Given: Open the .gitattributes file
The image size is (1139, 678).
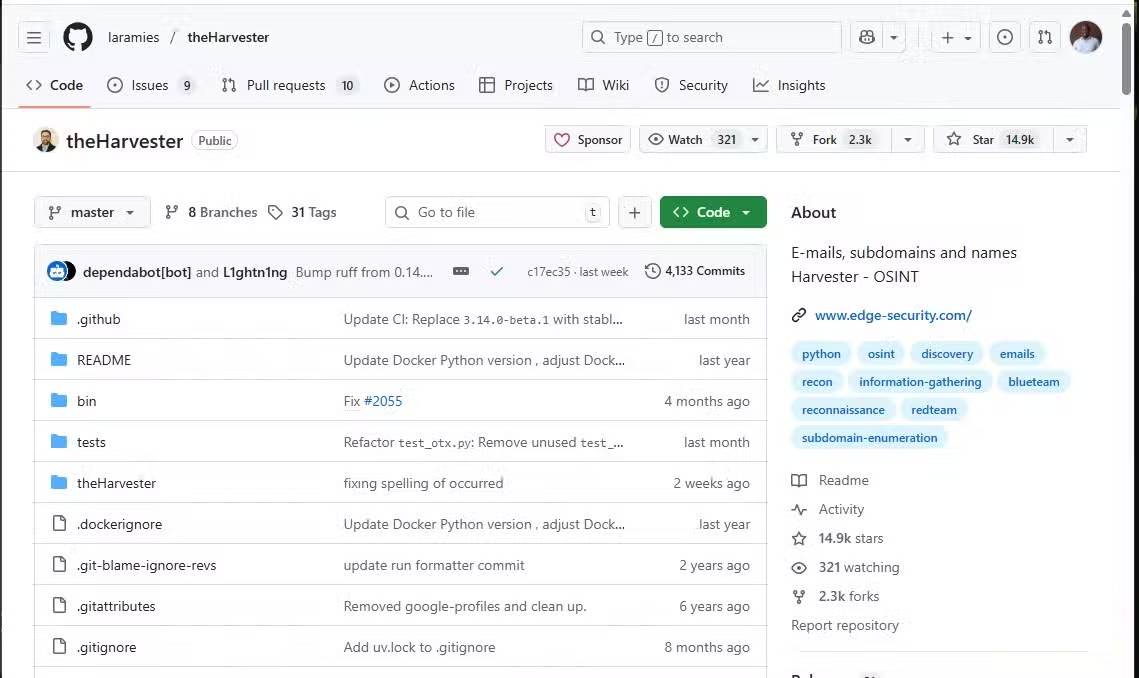Looking at the screenshot, I should 116,606.
